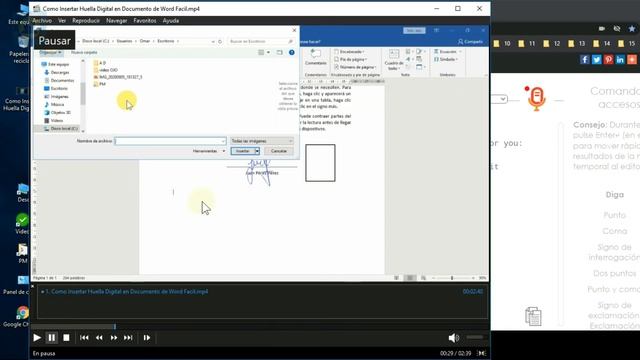Mute audio with the speaker icon

pos(453,338)
